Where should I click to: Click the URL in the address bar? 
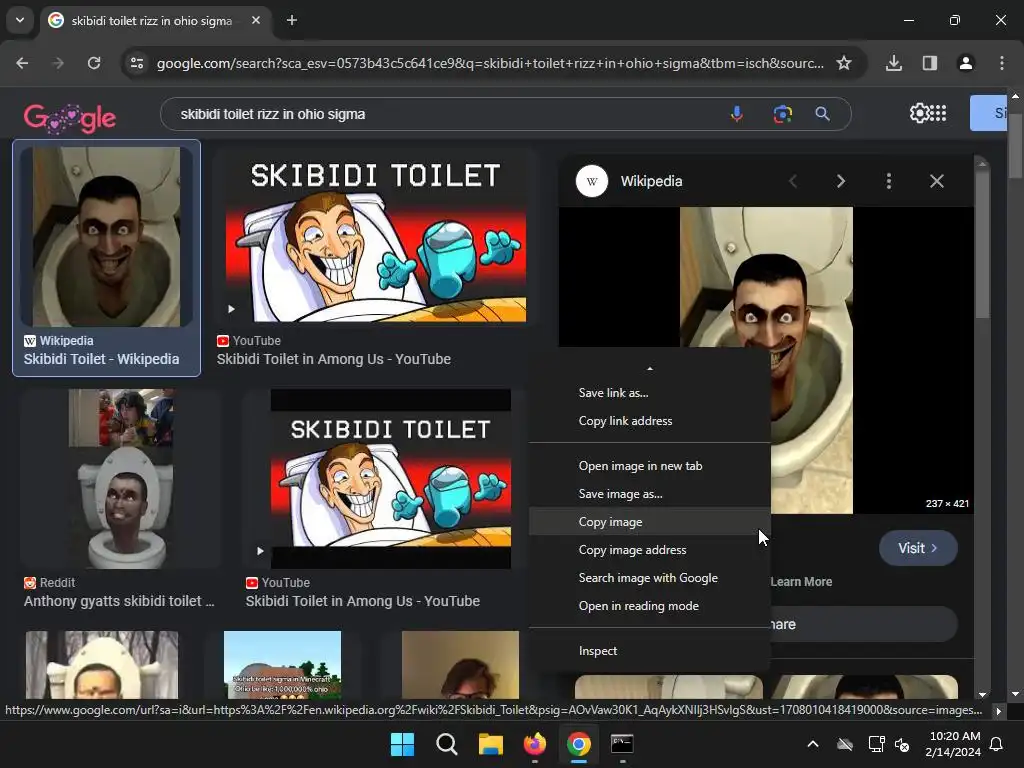click(x=490, y=63)
